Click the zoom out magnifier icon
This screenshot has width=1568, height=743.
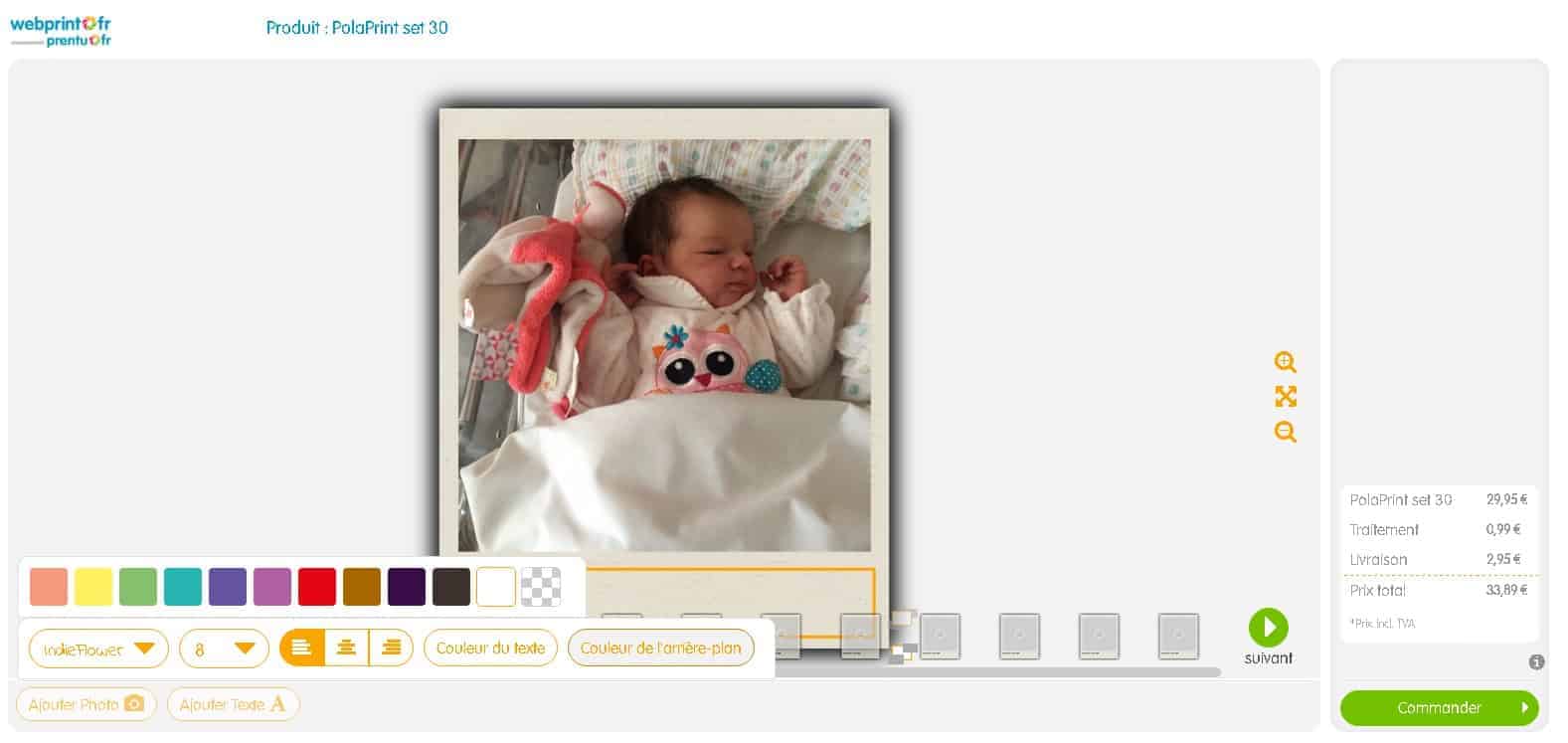tap(1285, 432)
